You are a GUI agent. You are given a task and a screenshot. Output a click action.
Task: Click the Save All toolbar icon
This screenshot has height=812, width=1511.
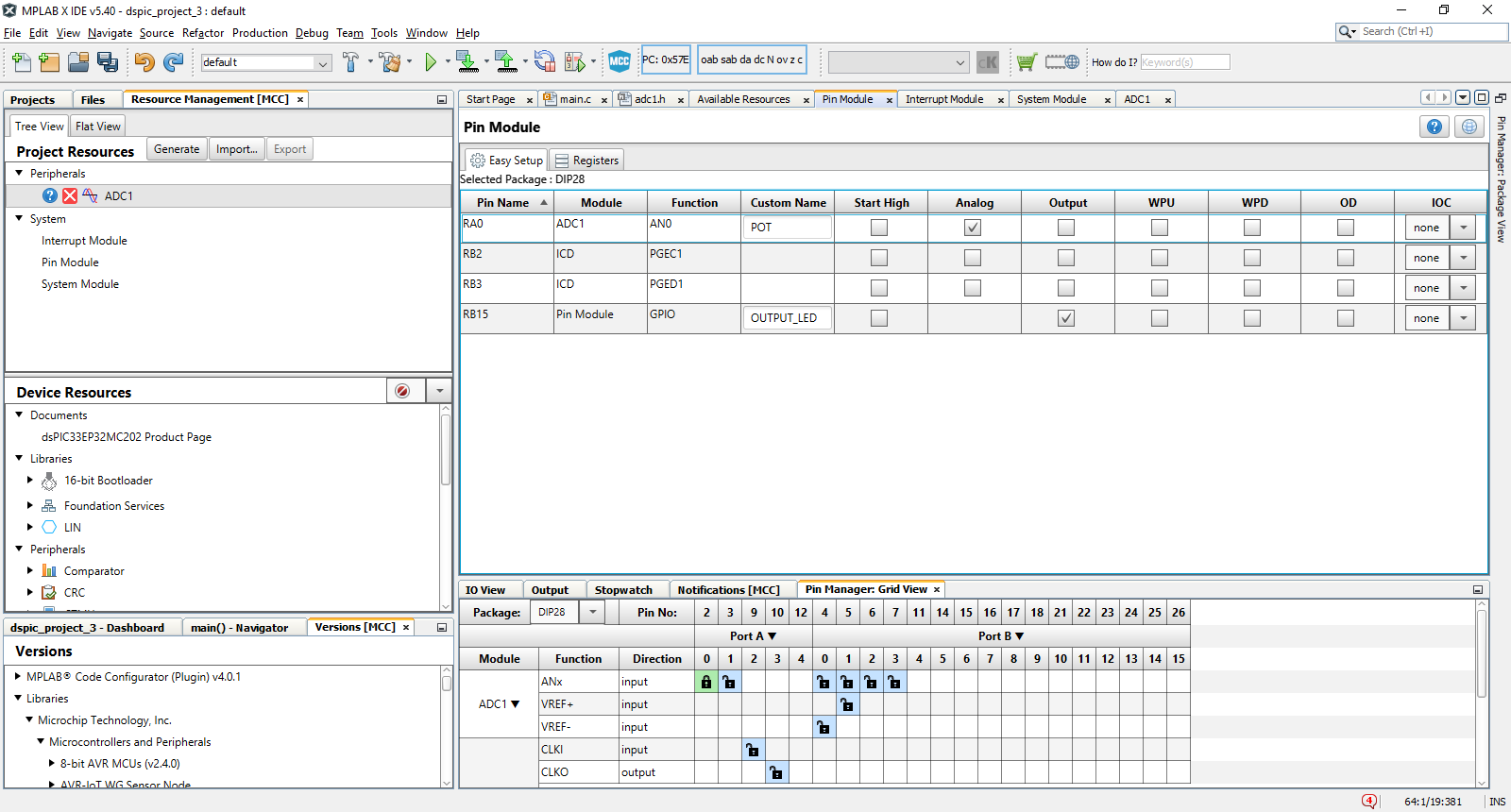[108, 62]
